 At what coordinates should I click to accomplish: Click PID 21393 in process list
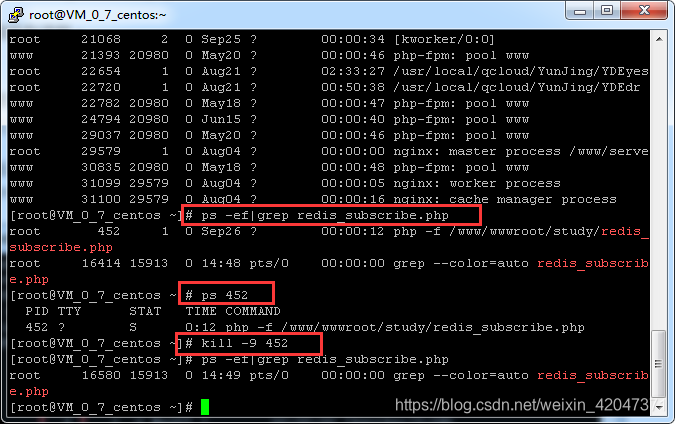coord(101,55)
